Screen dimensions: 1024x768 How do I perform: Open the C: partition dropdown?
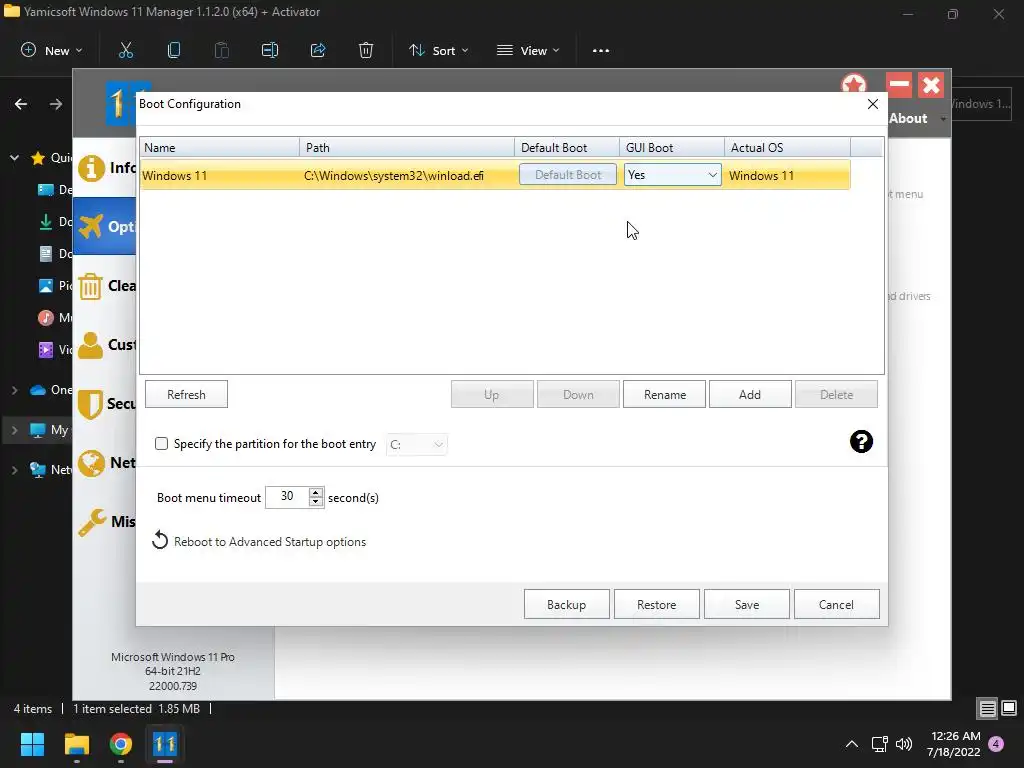click(417, 445)
